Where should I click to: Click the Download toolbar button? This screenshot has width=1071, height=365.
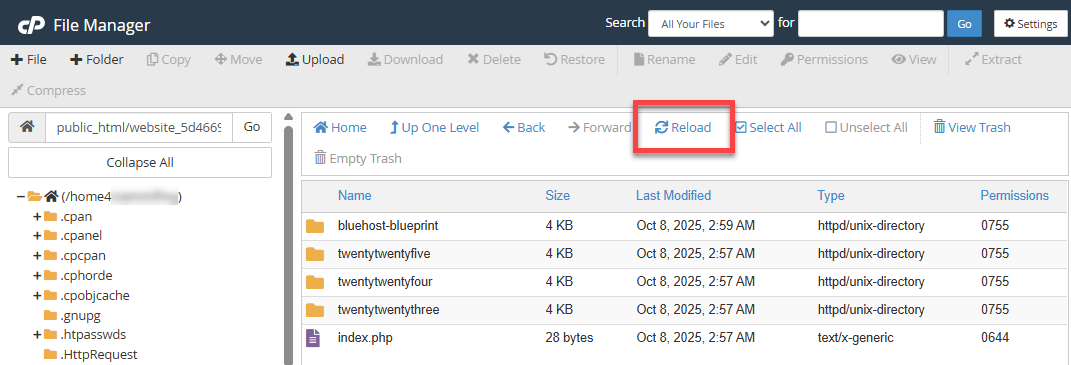(406, 59)
